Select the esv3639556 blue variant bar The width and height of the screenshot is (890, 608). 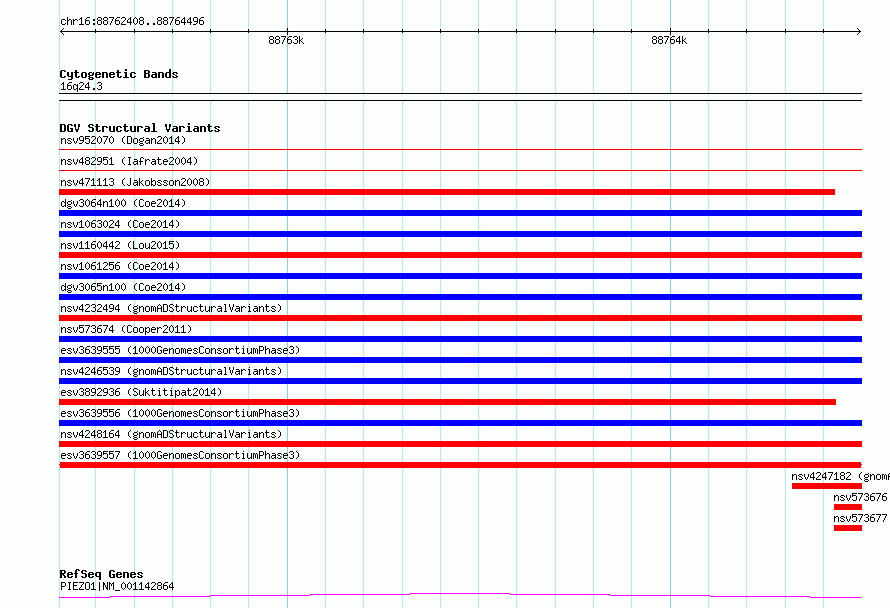tap(460, 423)
